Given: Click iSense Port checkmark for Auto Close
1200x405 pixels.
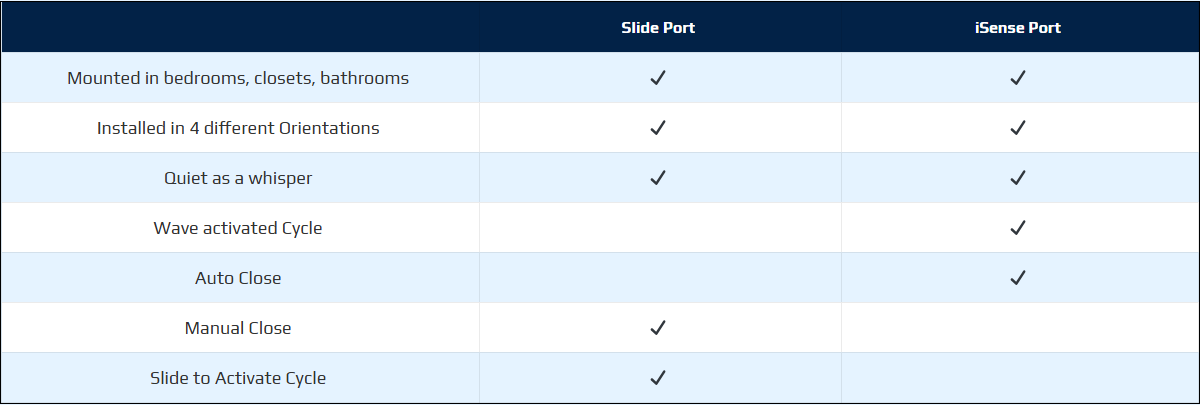Looking at the screenshot, I should [x=1018, y=278].
